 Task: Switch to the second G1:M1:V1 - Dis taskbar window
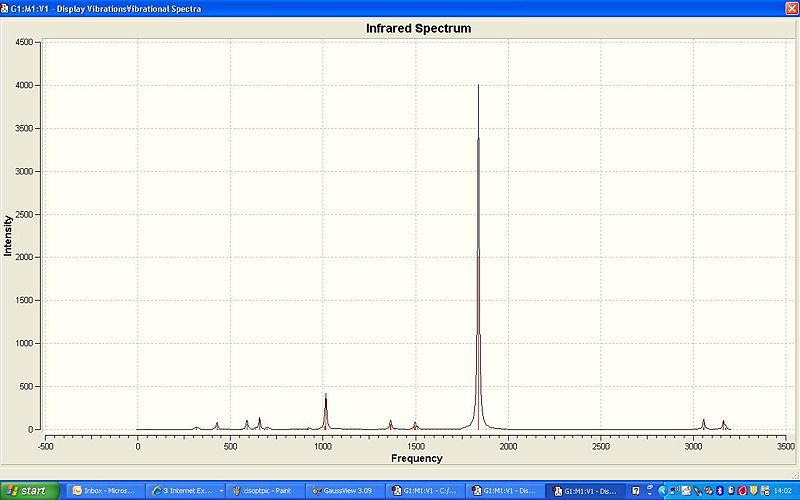(504, 491)
